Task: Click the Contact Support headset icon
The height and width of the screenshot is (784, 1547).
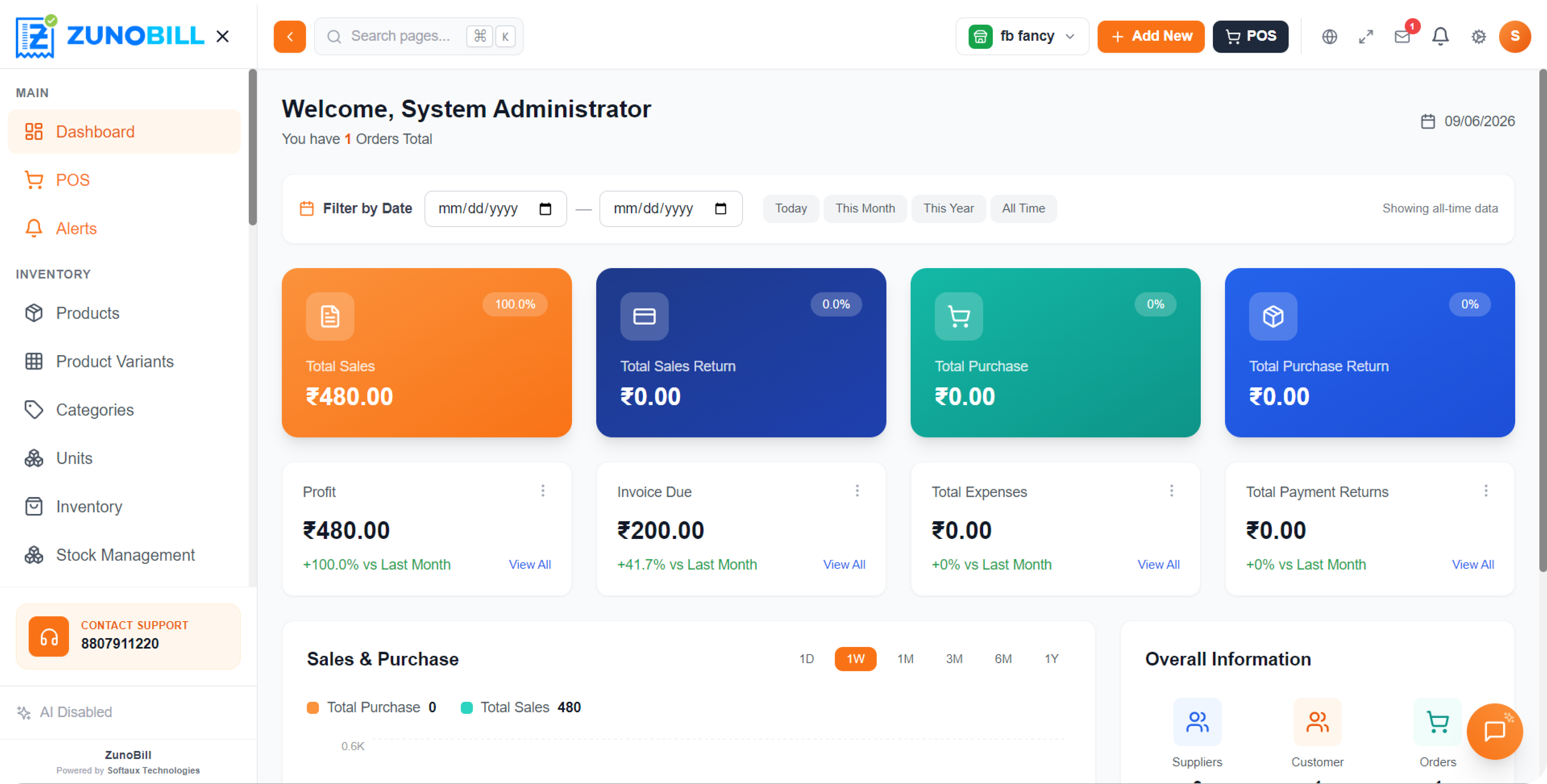Action: pos(49,636)
